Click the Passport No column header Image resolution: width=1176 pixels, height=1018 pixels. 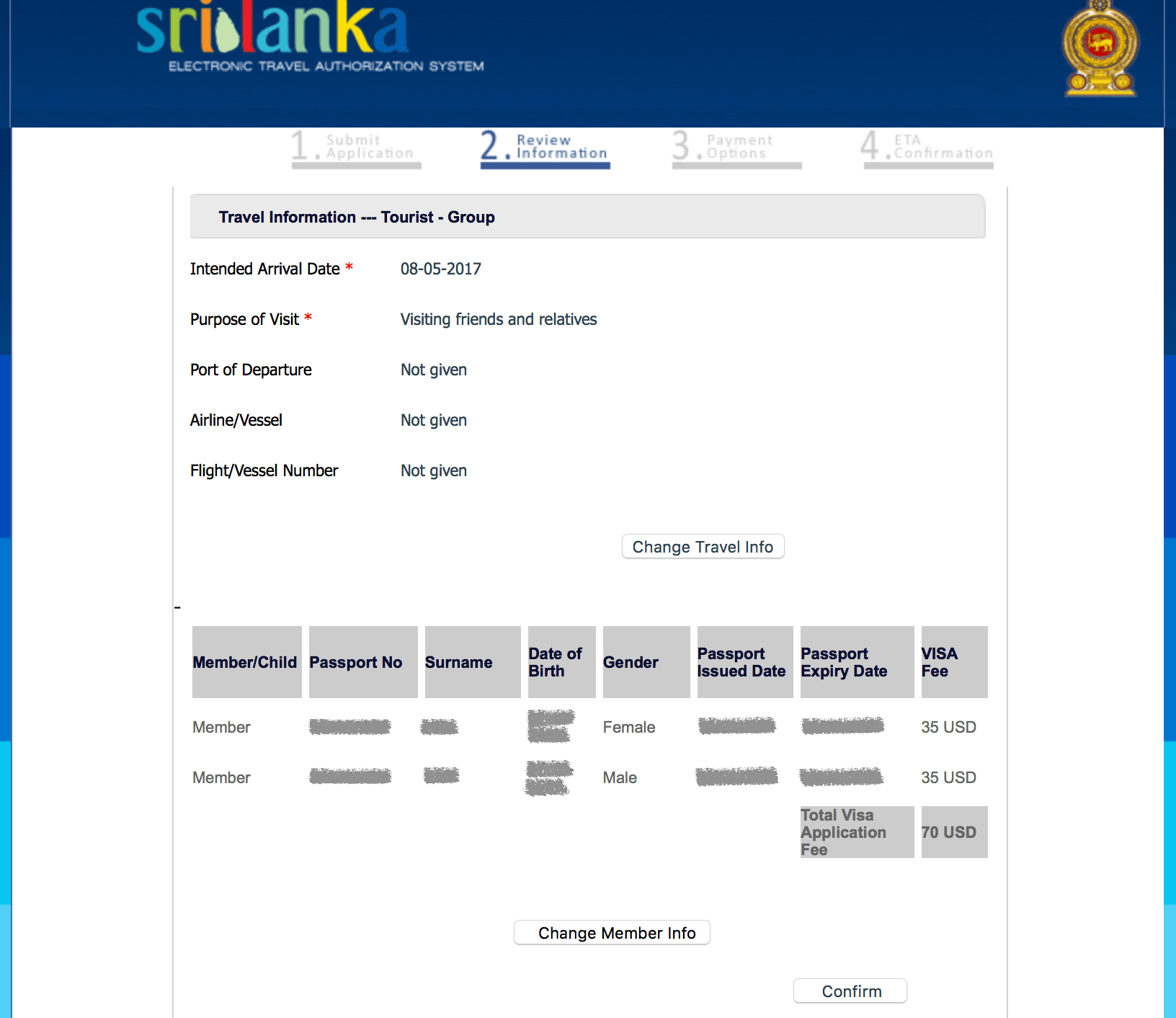363,662
